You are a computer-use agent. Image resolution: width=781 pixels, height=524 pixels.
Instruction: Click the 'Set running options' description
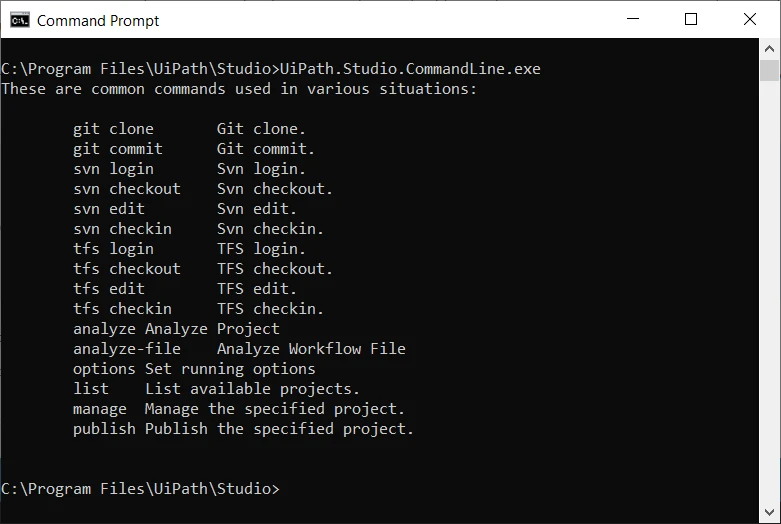(230, 369)
